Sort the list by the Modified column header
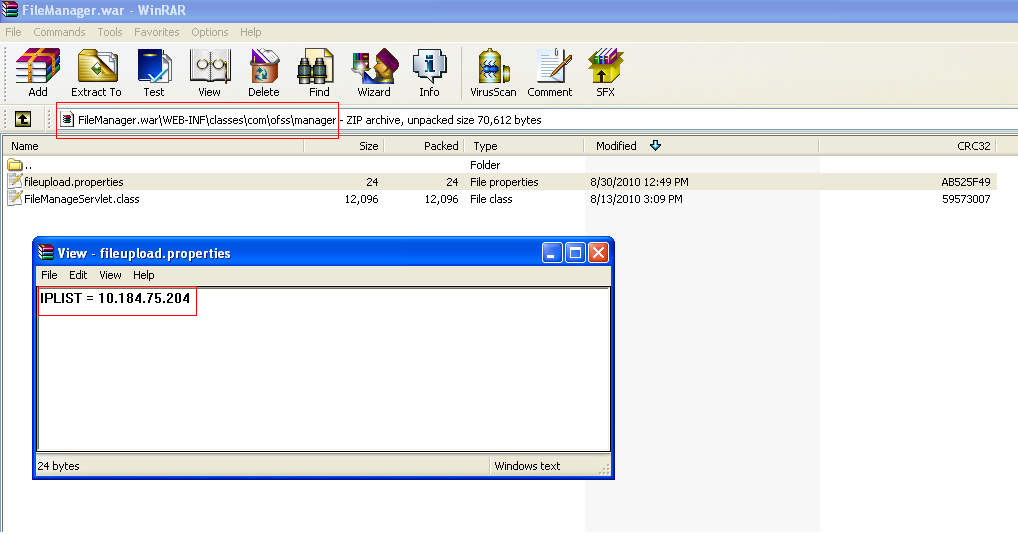The width and height of the screenshot is (1018, 534). coord(702,146)
